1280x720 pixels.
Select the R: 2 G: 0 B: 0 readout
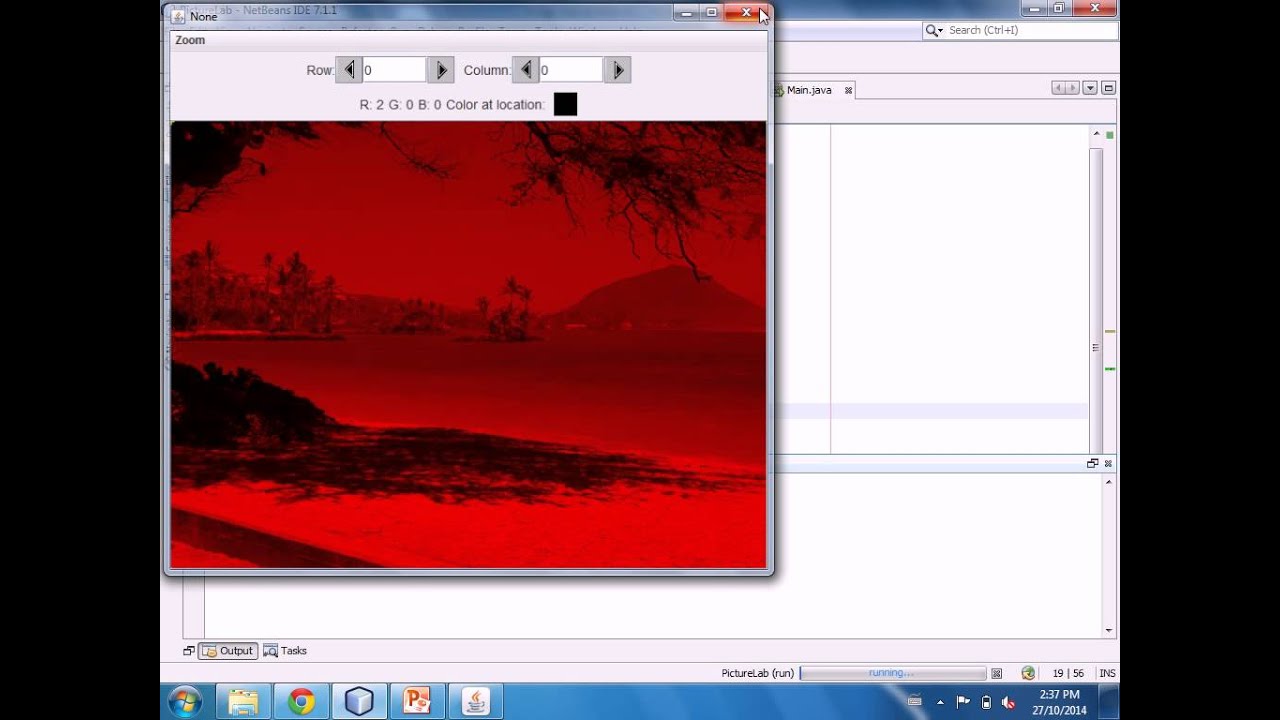click(x=400, y=104)
